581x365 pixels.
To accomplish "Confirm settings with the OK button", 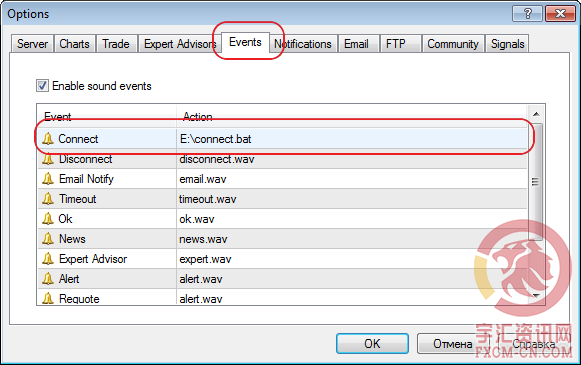I will click(372, 344).
